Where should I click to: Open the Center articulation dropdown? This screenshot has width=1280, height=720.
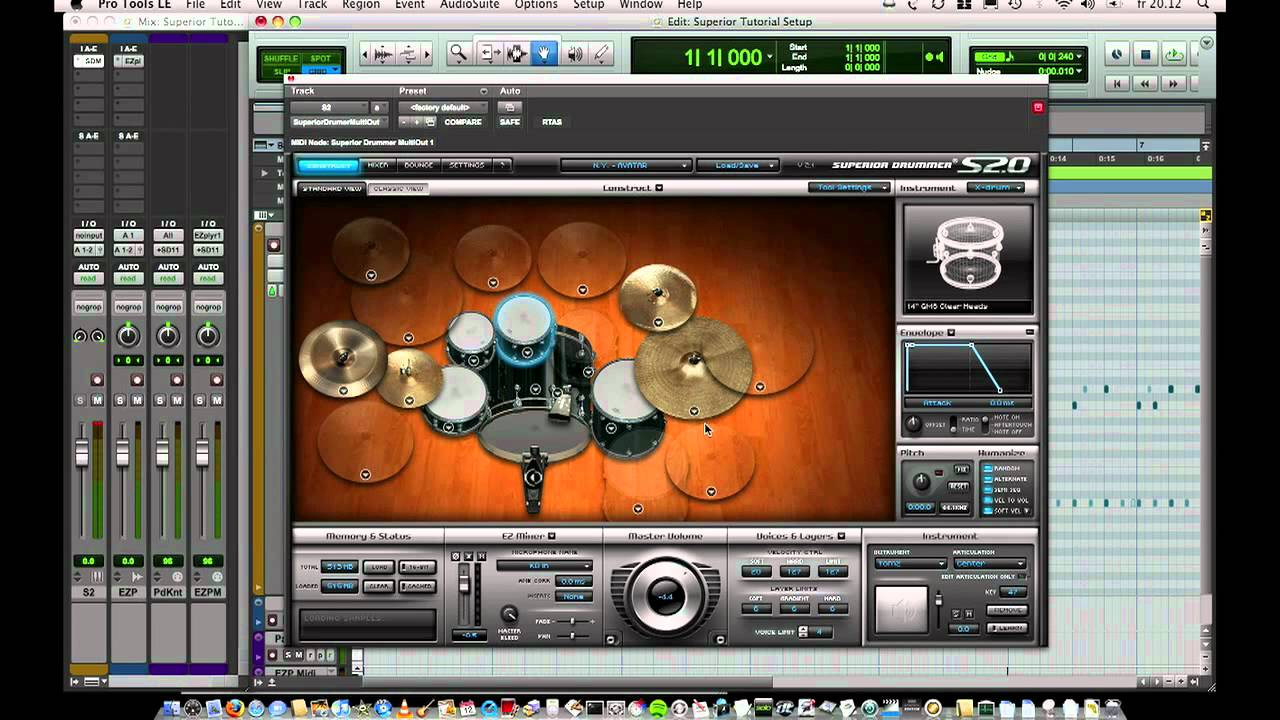pos(990,563)
